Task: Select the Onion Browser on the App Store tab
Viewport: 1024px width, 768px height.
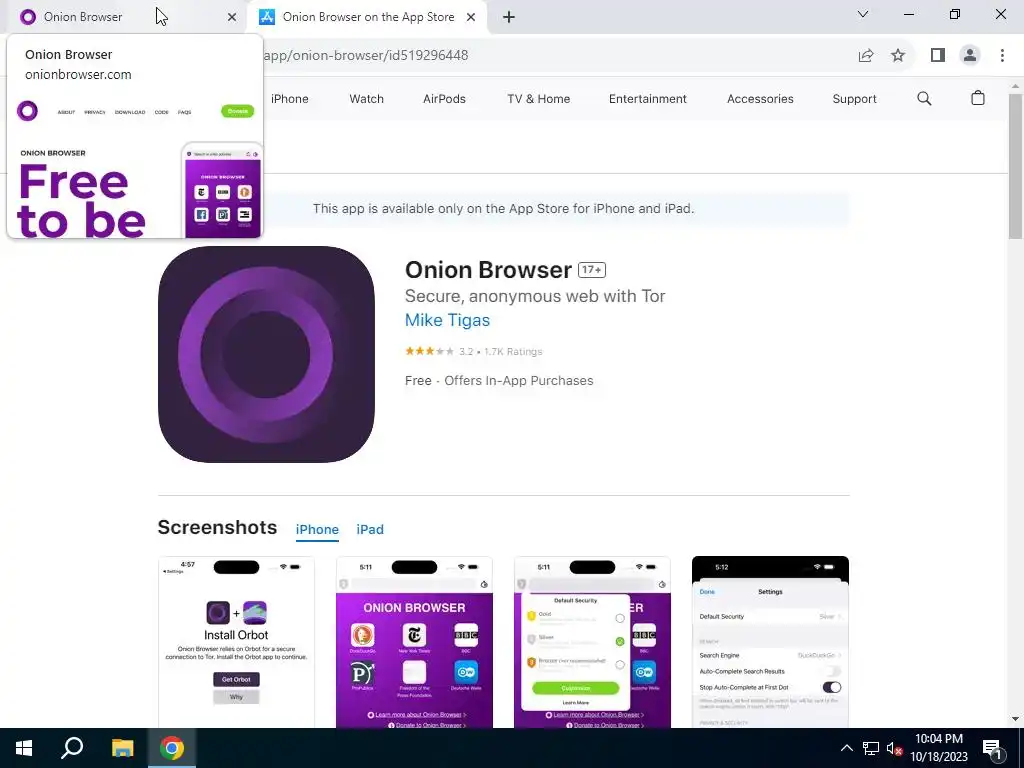Action: tap(366, 17)
